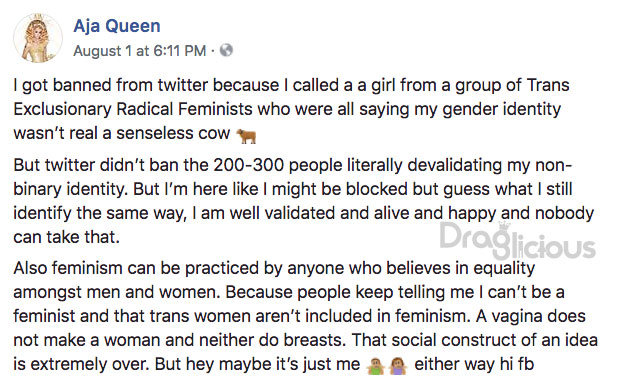Open the August 1 at 6:11 PM timestamp
Screen dimensions: 621x389
click(x=140, y=51)
